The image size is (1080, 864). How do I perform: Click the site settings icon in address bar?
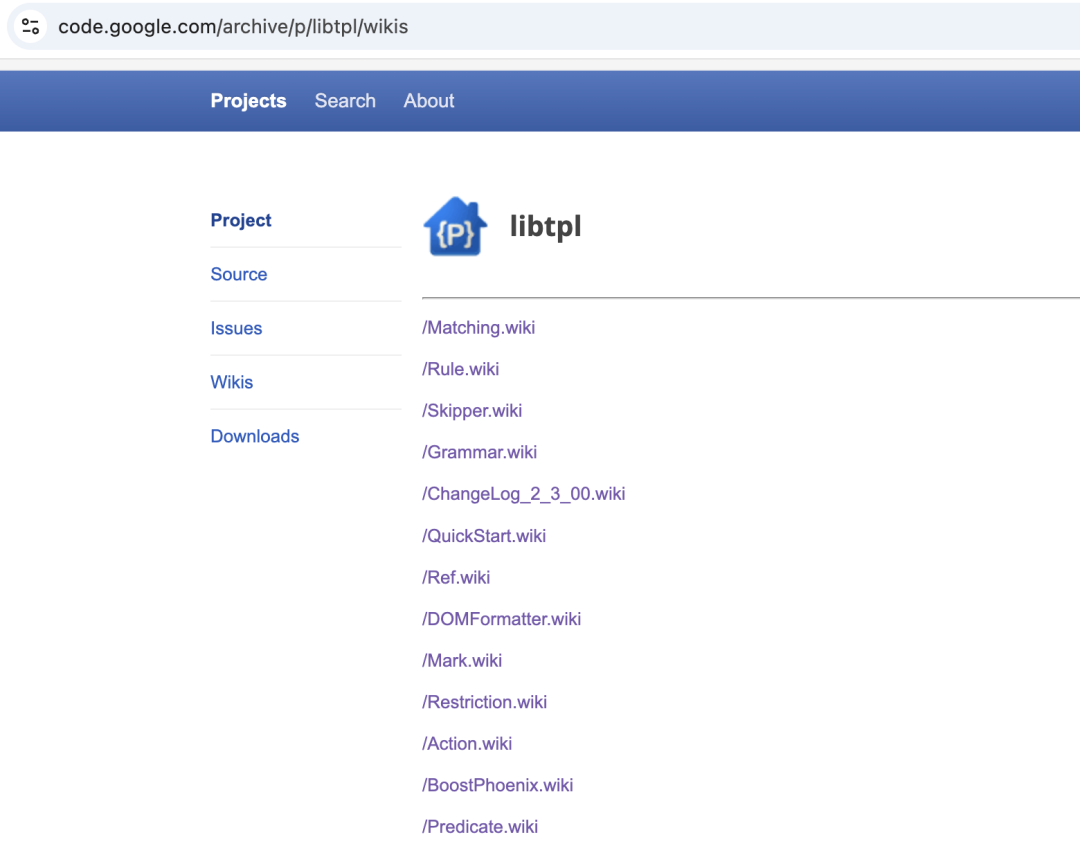click(30, 27)
